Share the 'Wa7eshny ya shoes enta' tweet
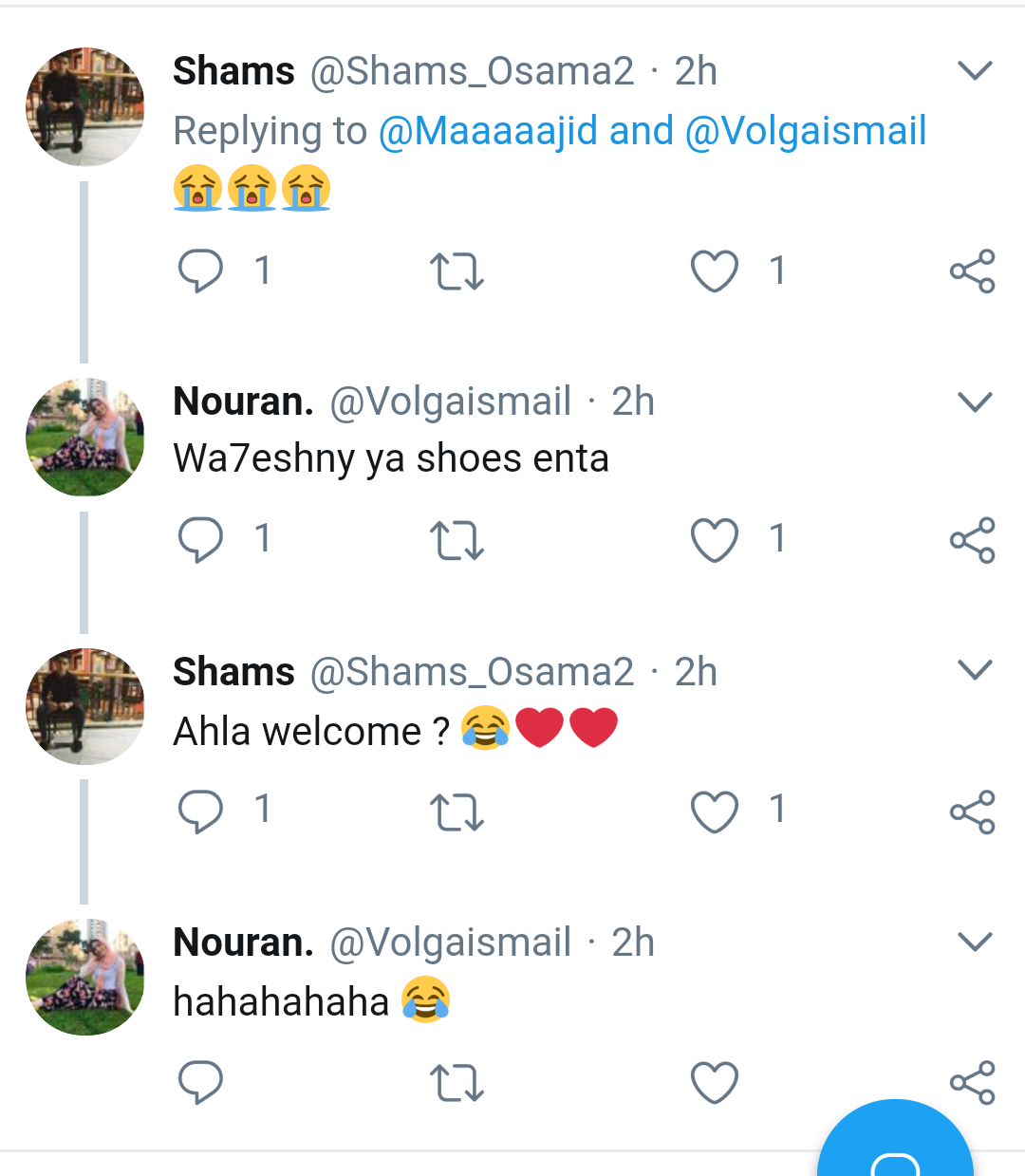This screenshot has width=1025, height=1176. tap(972, 540)
